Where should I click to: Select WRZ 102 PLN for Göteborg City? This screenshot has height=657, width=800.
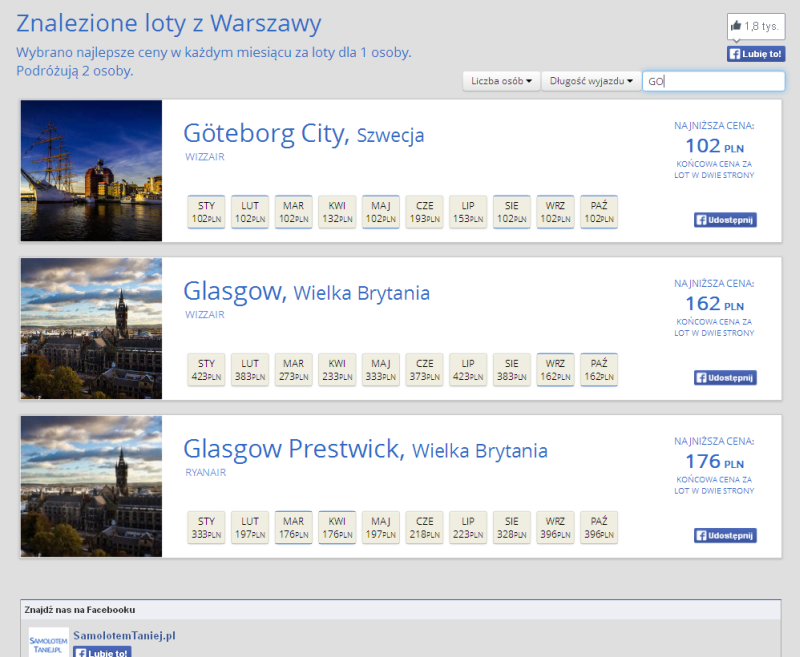(x=555, y=212)
